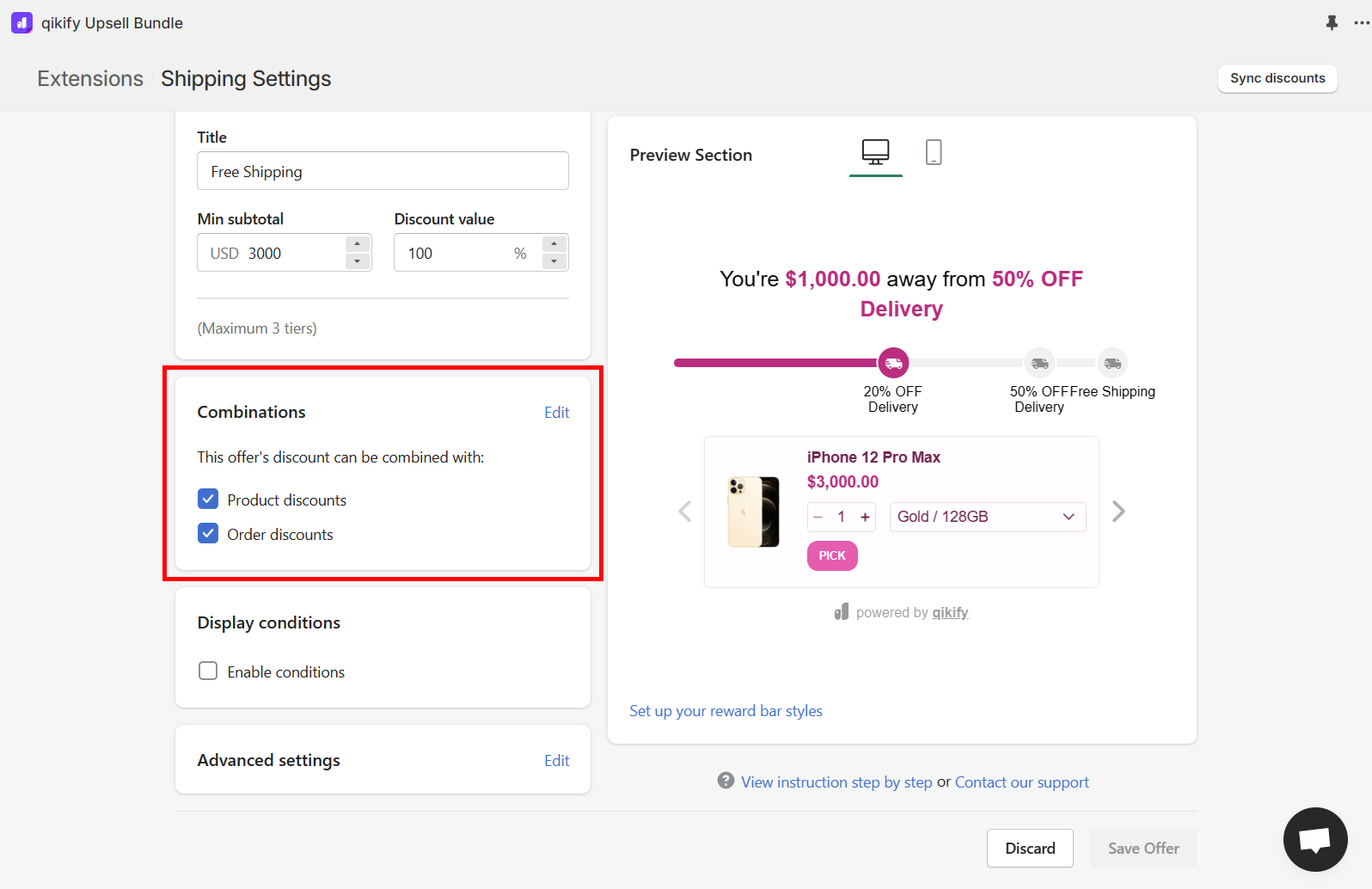Click the quantity value 1 field
This screenshot has width=1372, height=889.
[842, 517]
